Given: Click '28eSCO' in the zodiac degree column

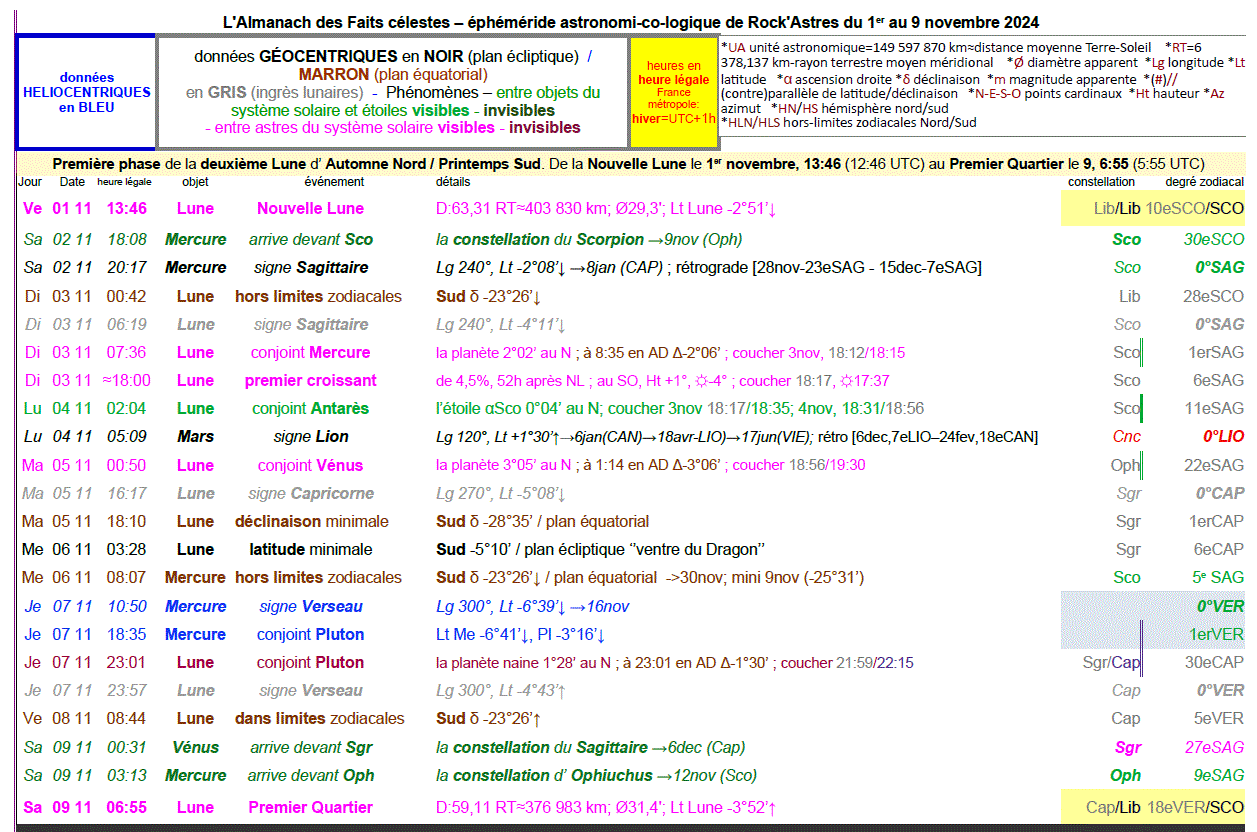Looking at the screenshot, I should [x=1213, y=297].
